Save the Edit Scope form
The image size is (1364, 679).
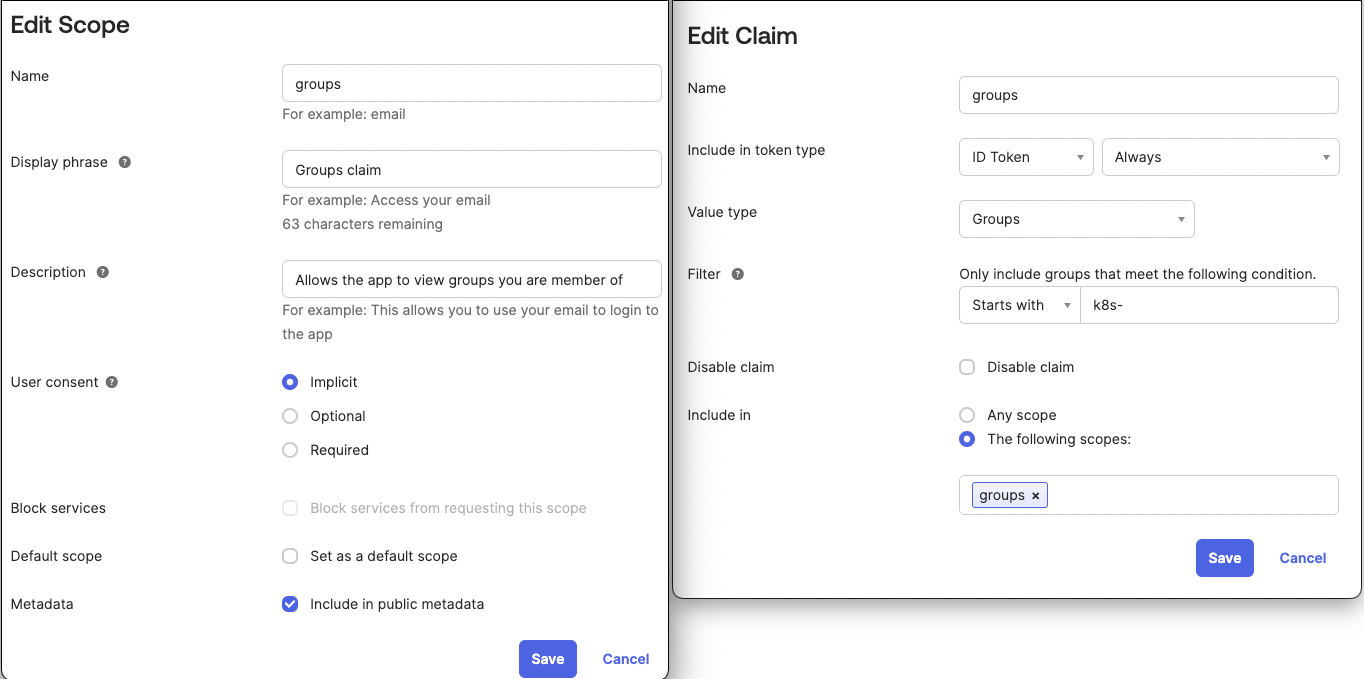(548, 659)
